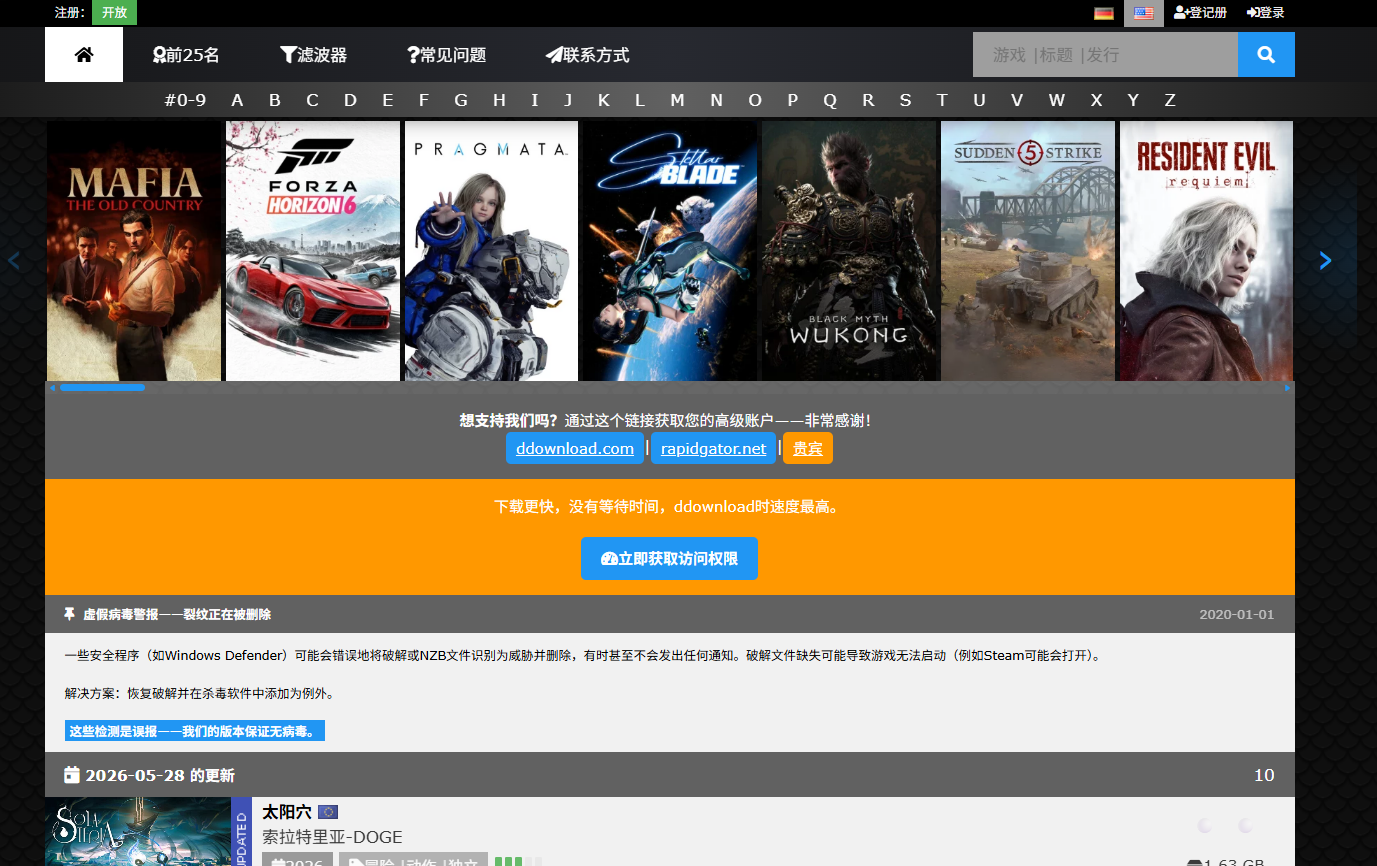Filter games by #0-9
1377x866 pixels.
pos(185,100)
